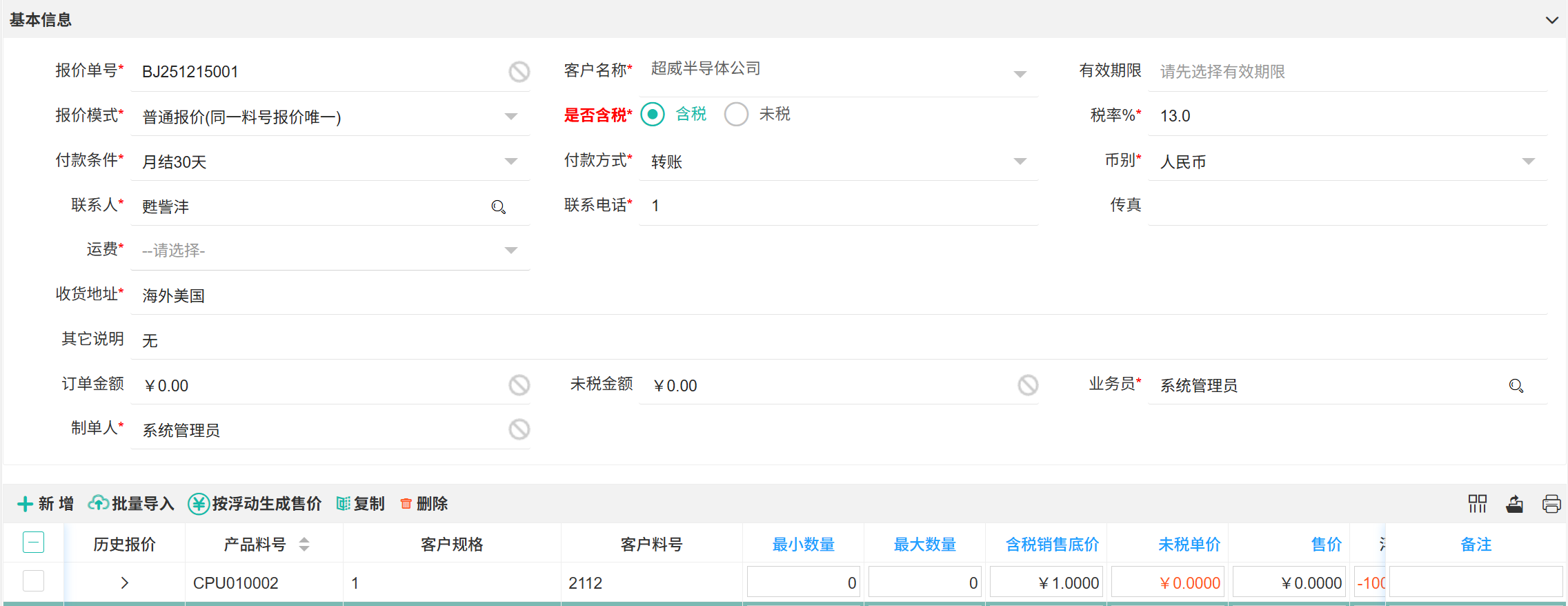Viewport: 1568px width, 606px height.
Task: Click the 有效期限 date input field
Action: click(x=1345, y=72)
